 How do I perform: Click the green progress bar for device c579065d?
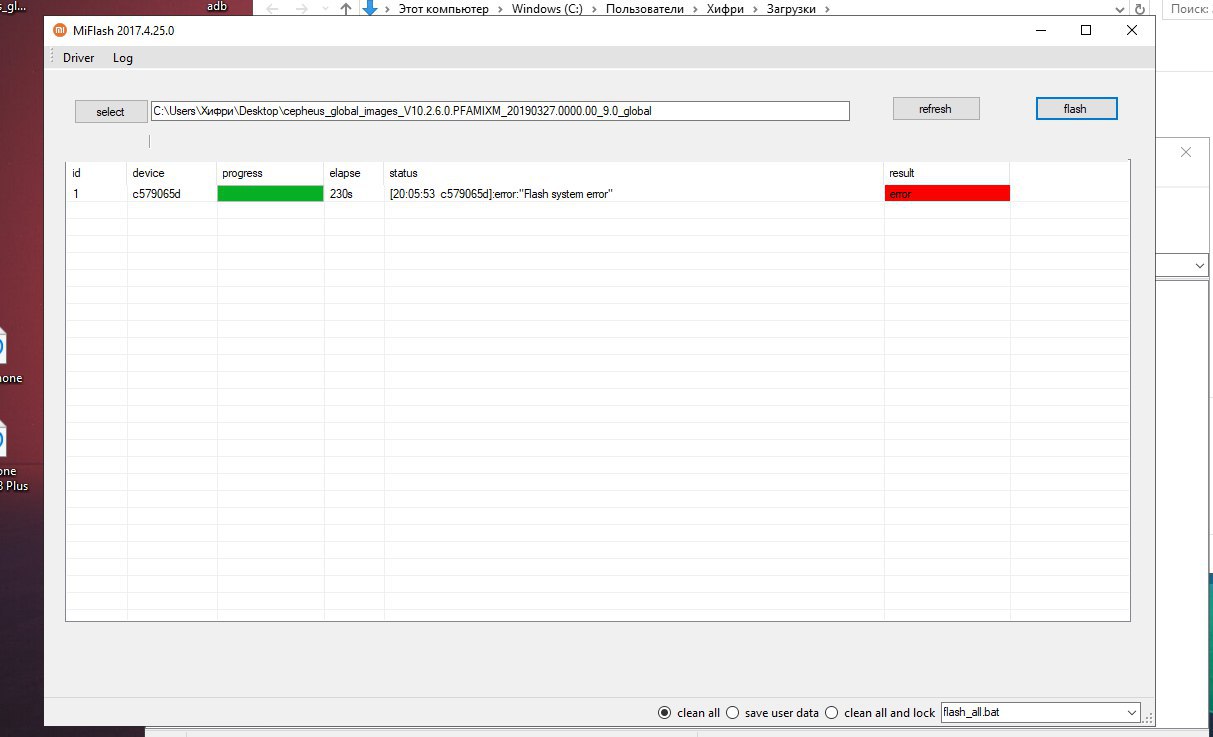(x=270, y=194)
